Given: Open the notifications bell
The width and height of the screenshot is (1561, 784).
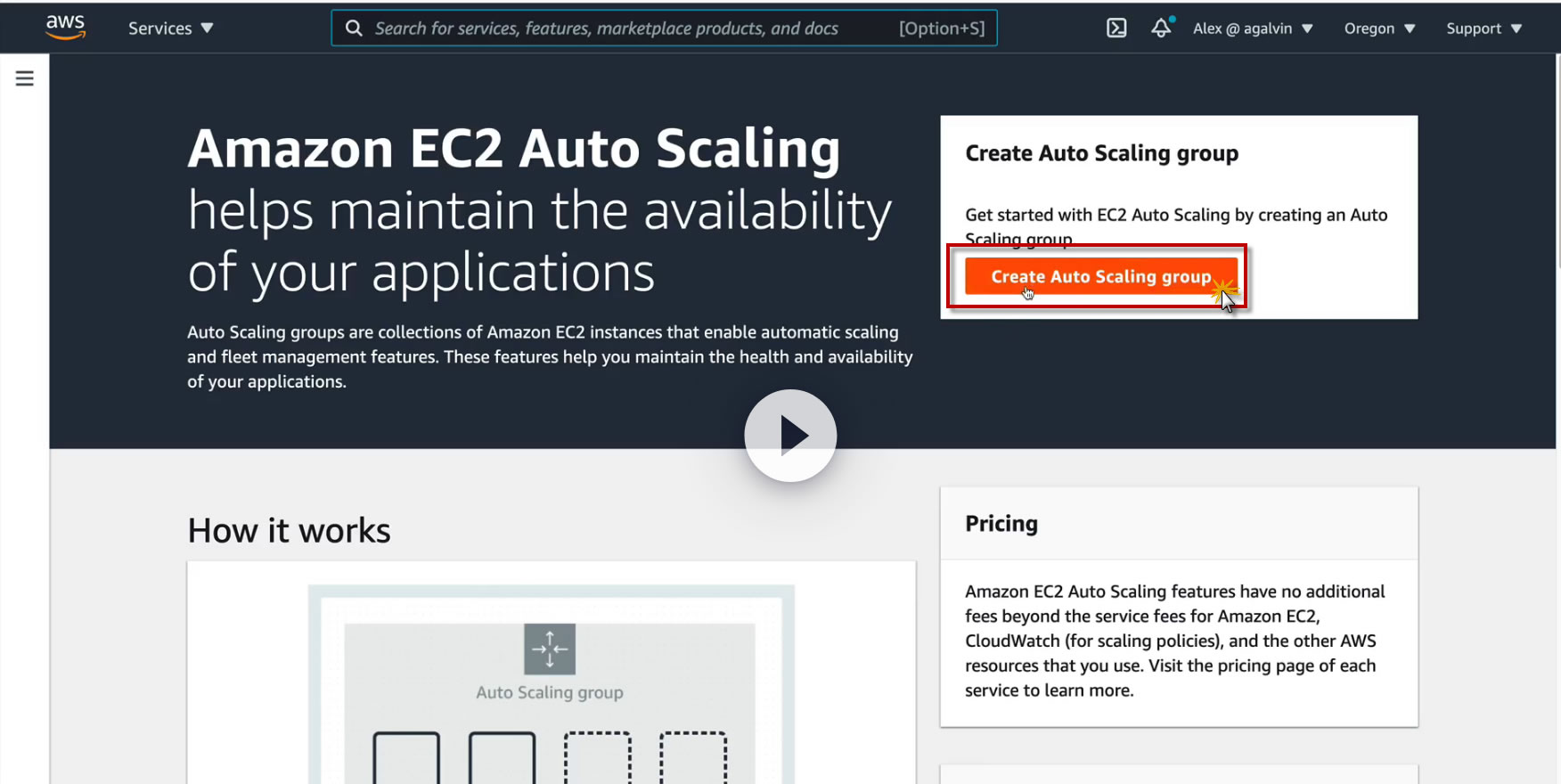Looking at the screenshot, I should point(1161,29).
